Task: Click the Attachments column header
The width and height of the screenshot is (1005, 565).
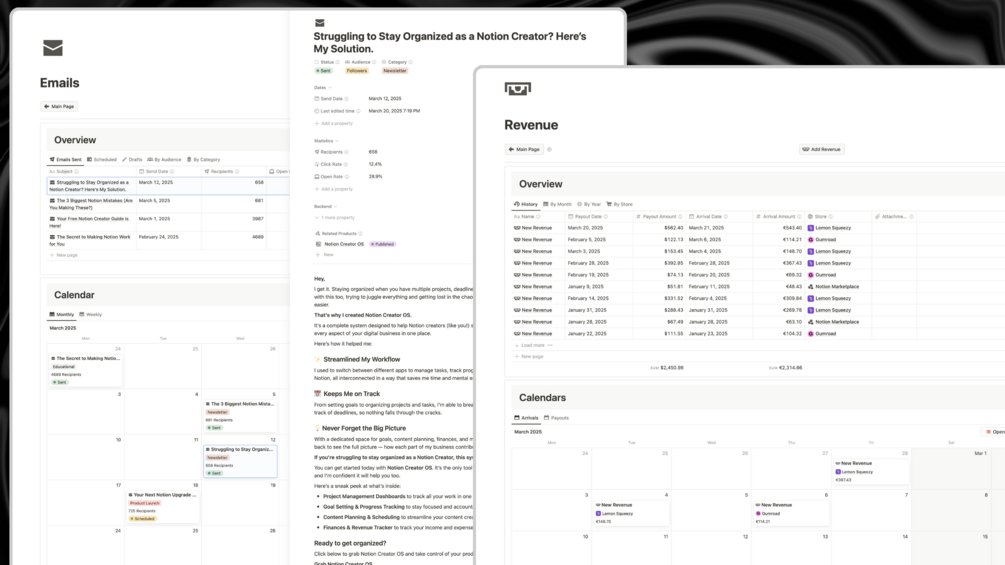Action: (x=894, y=217)
